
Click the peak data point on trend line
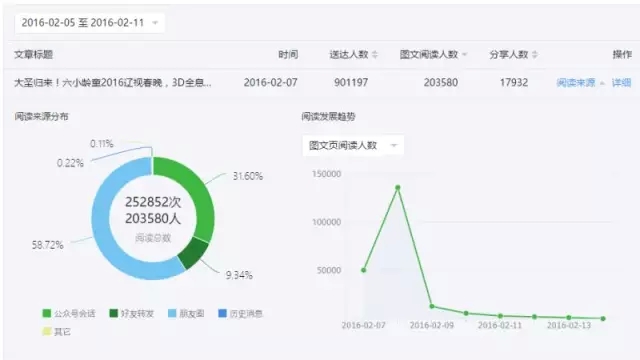pos(398,188)
